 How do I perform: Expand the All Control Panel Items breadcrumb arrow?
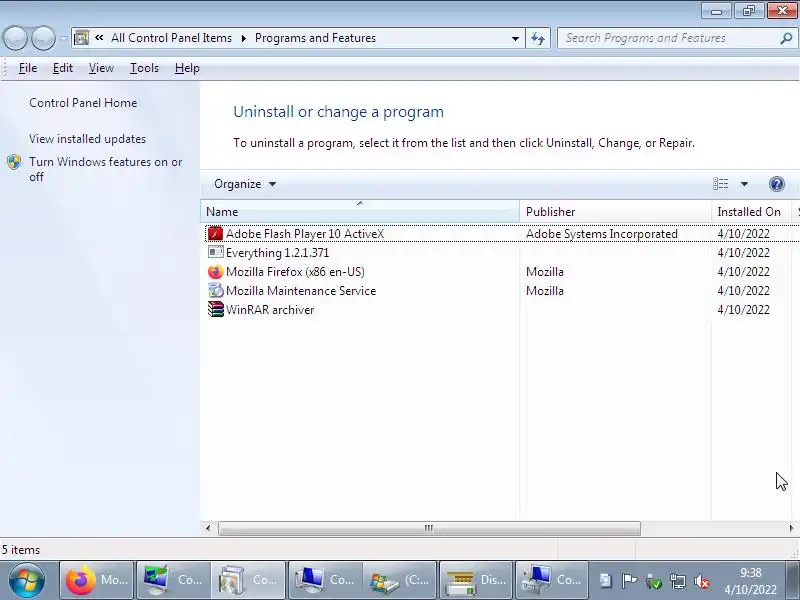pyautogui.click(x=243, y=38)
